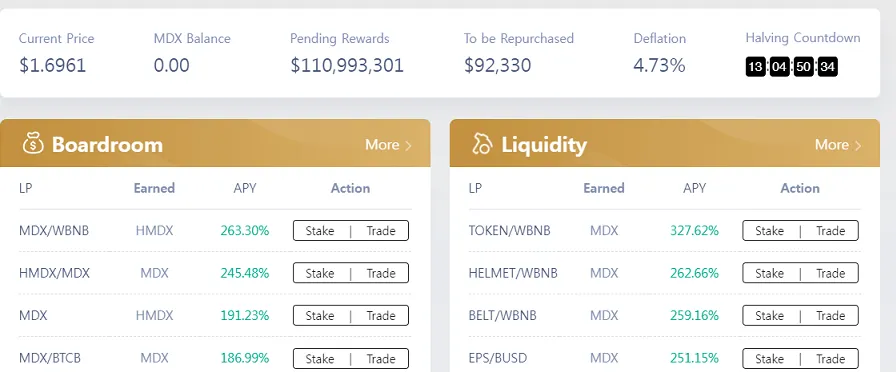The width and height of the screenshot is (896, 372).
Task: Open the Liquidity More link
Action: tap(838, 145)
